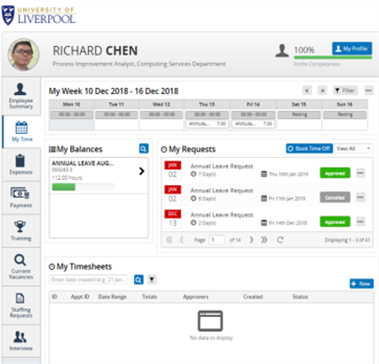Viewport: 379px width, 364px height.
Task: Select the My Time tab
Action: 21,132
